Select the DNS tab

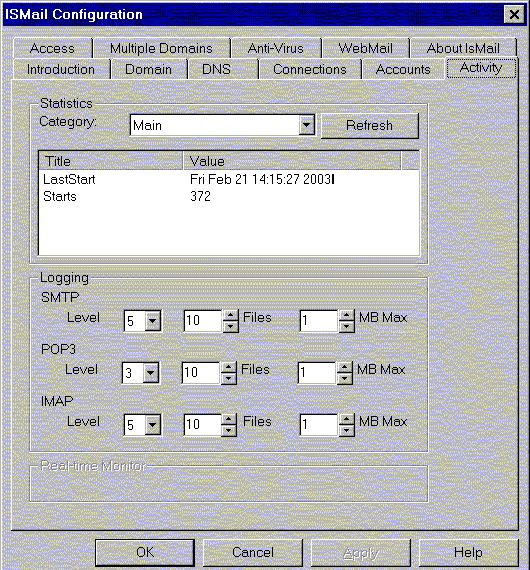pyautogui.click(x=216, y=69)
